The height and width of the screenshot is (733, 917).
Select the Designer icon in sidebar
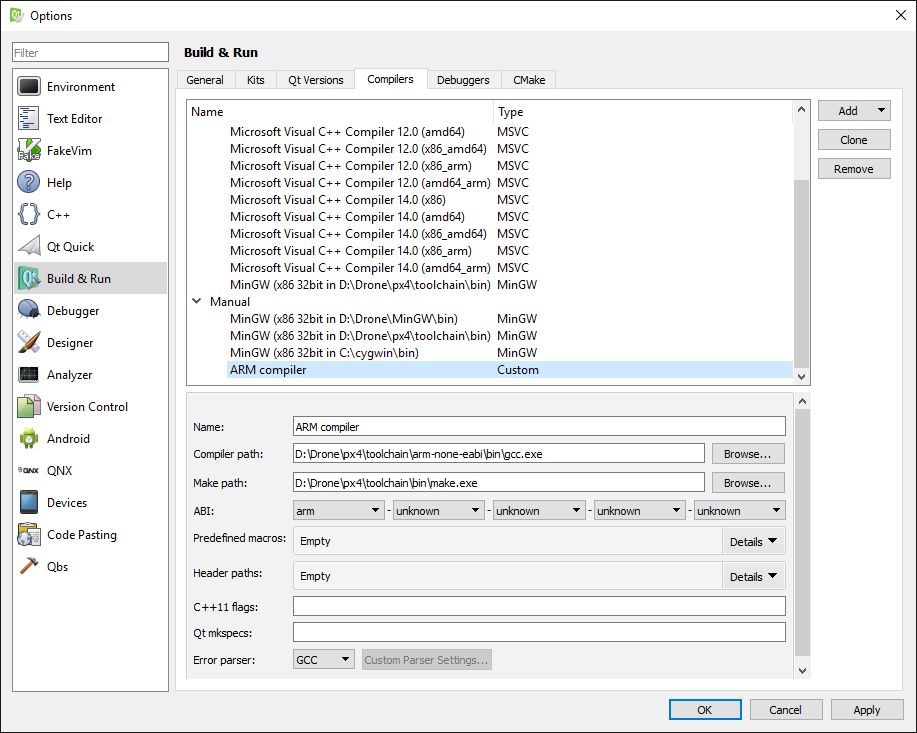29,342
